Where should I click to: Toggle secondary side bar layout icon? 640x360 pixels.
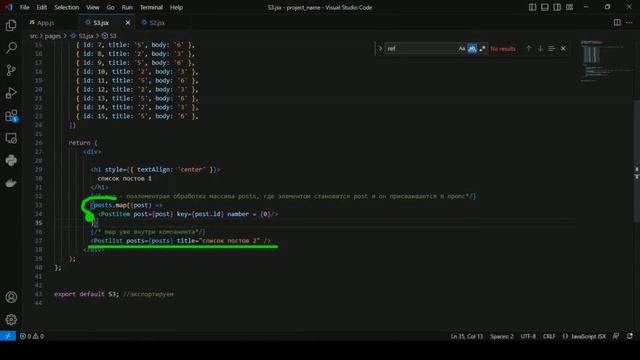(557, 7)
